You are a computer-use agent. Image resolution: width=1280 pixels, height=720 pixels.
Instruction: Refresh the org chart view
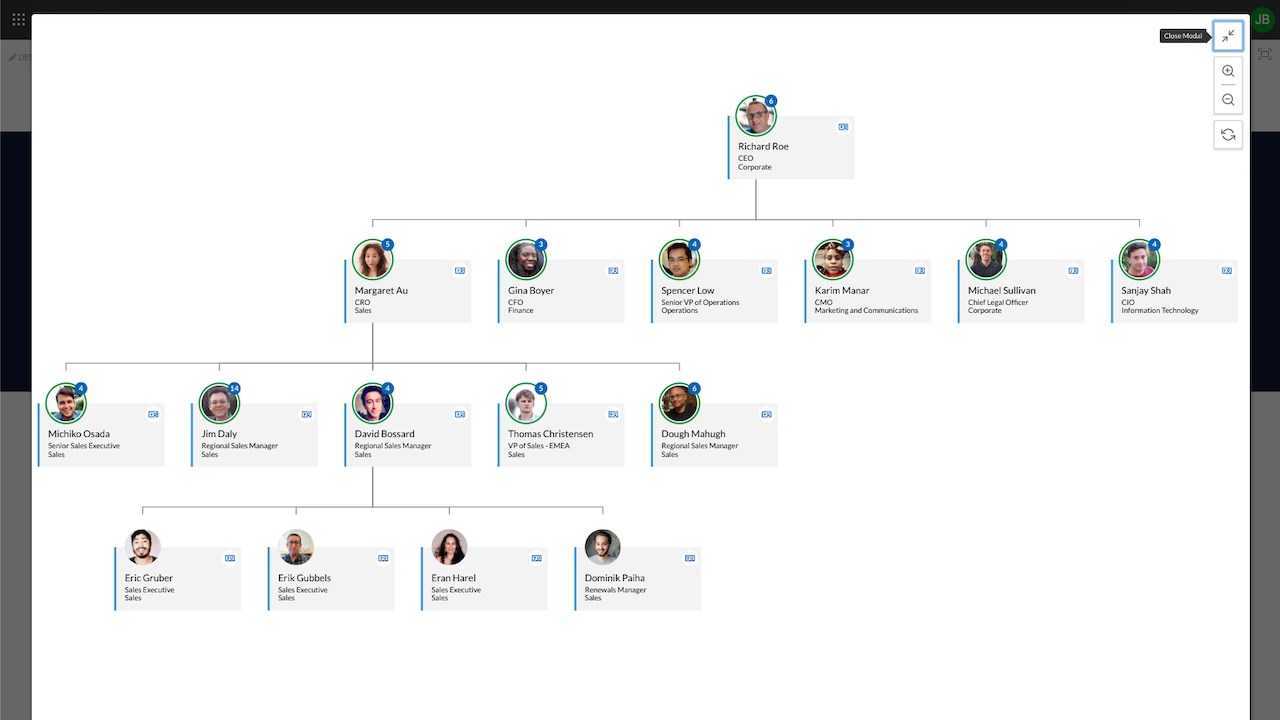coord(1228,135)
